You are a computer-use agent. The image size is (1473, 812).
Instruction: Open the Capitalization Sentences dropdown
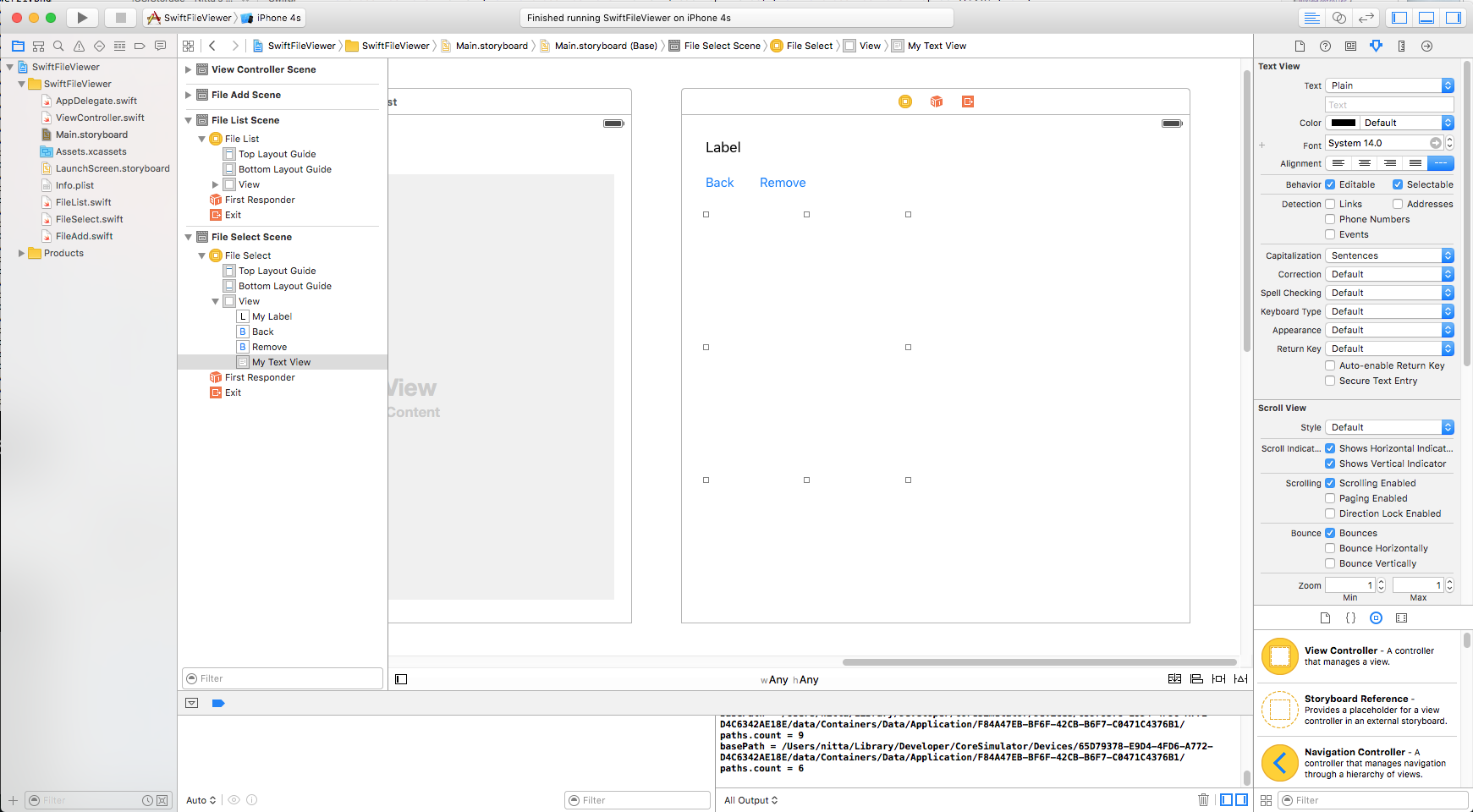tap(1388, 255)
